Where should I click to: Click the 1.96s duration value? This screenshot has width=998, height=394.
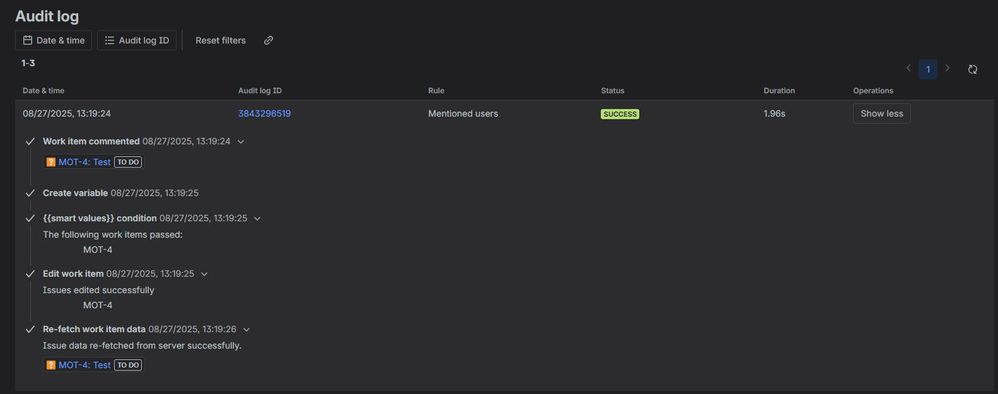[x=775, y=113]
